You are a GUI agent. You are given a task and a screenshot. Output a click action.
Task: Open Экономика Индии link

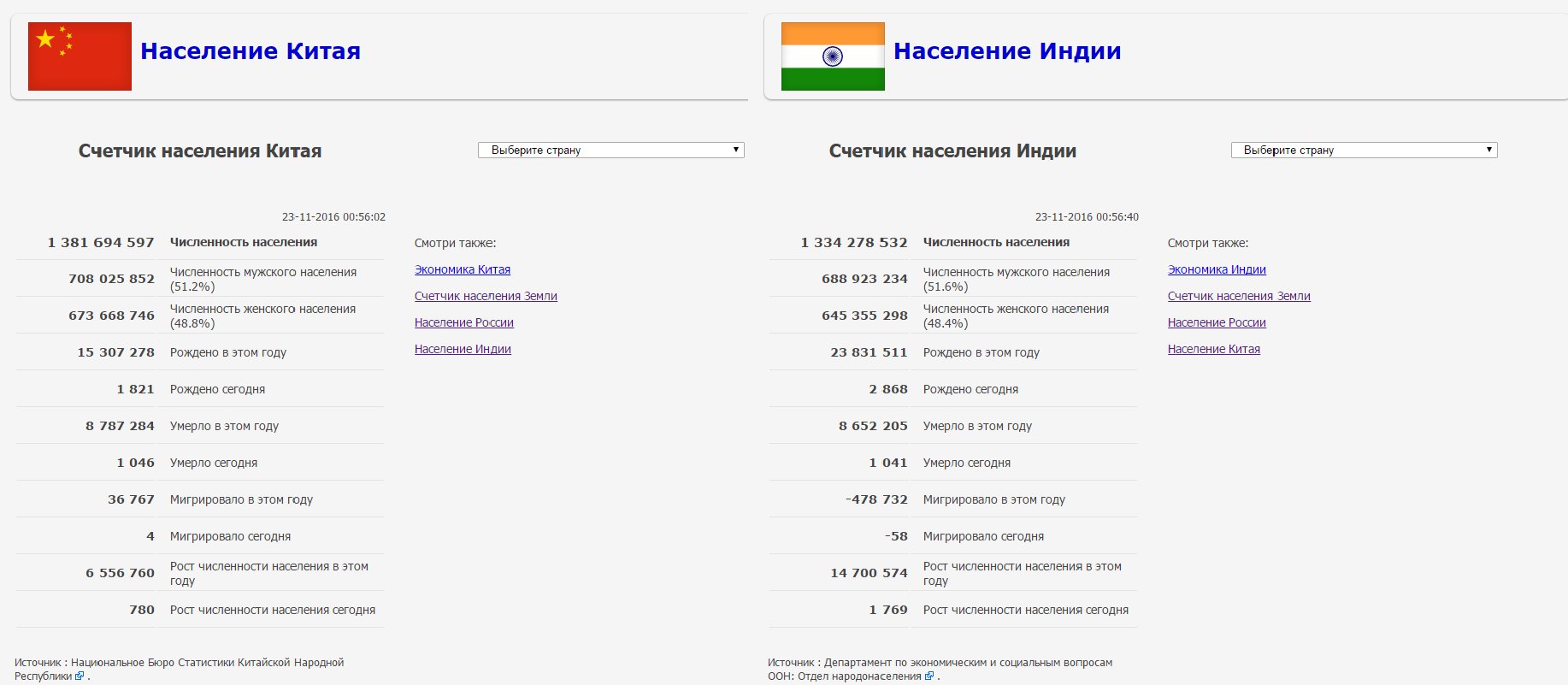tap(1217, 269)
